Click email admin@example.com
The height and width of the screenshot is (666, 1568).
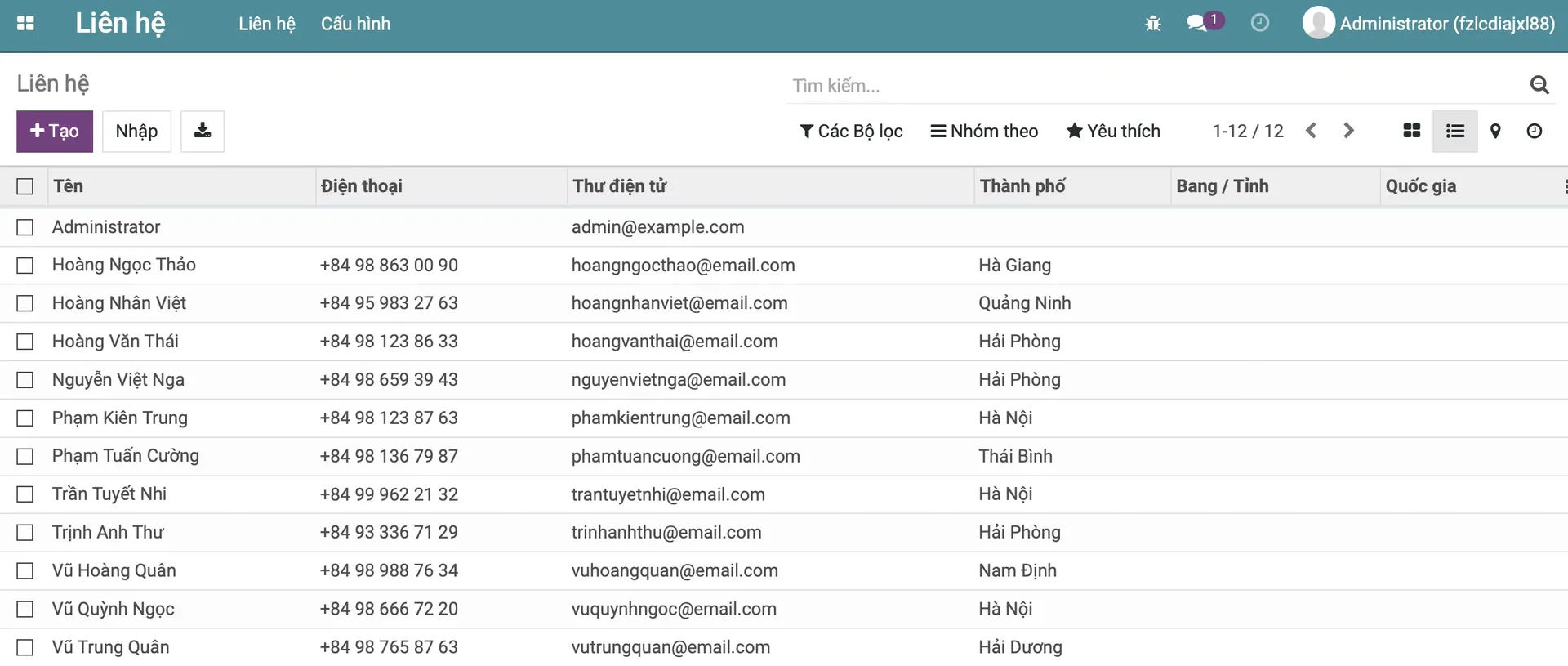tap(658, 227)
